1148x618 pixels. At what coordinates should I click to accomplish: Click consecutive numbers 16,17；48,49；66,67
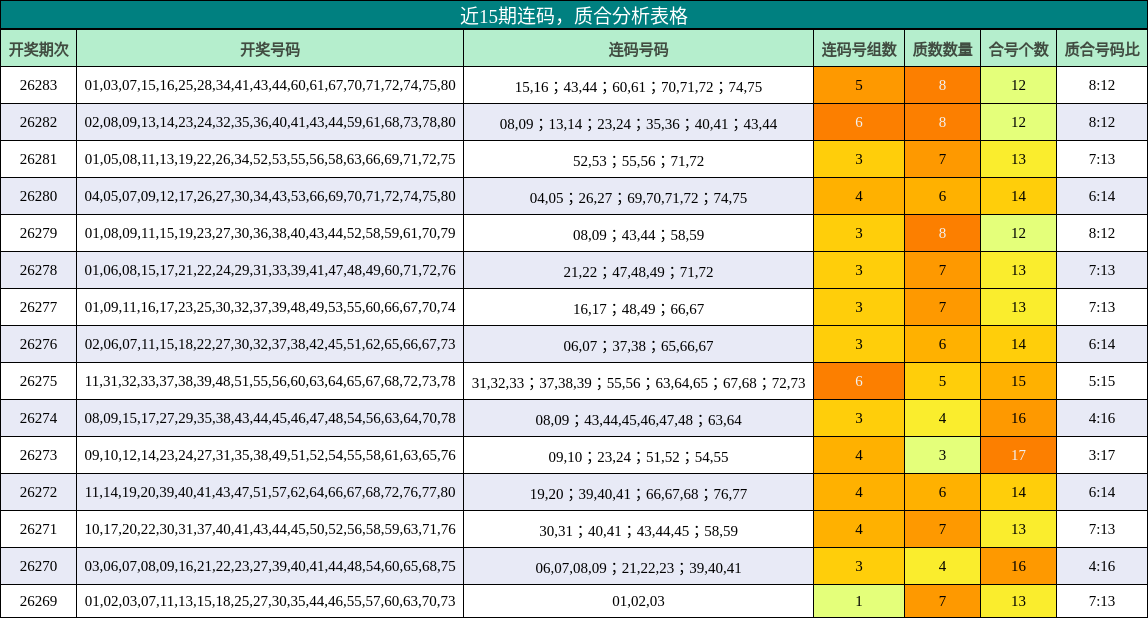(x=638, y=308)
